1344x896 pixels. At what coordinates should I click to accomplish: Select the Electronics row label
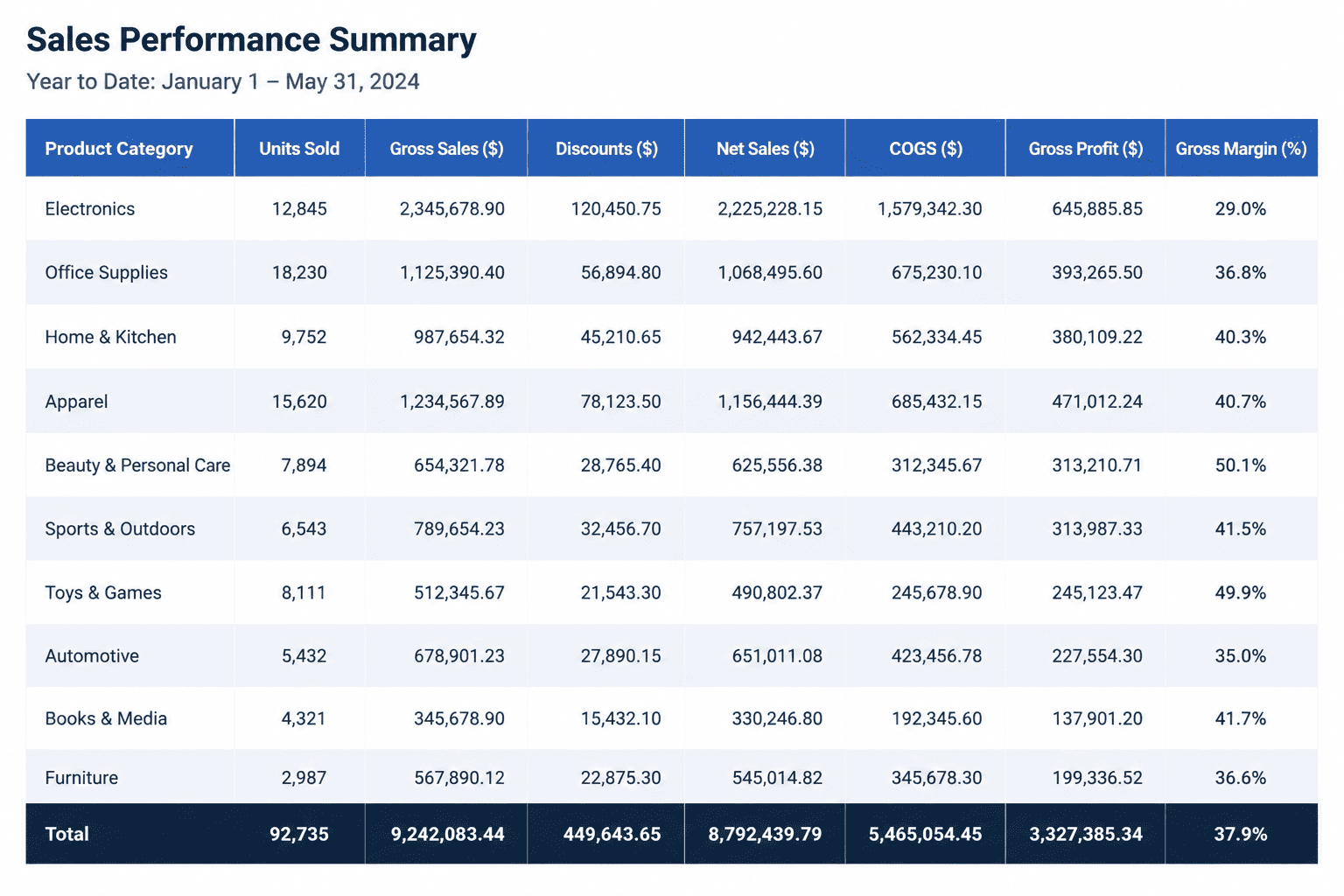click(x=90, y=209)
